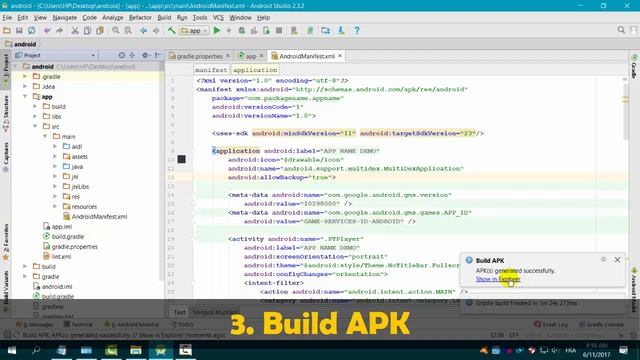The height and width of the screenshot is (360, 640).
Task: Open the Project Structure toolbar icon
Action: pos(325,31)
